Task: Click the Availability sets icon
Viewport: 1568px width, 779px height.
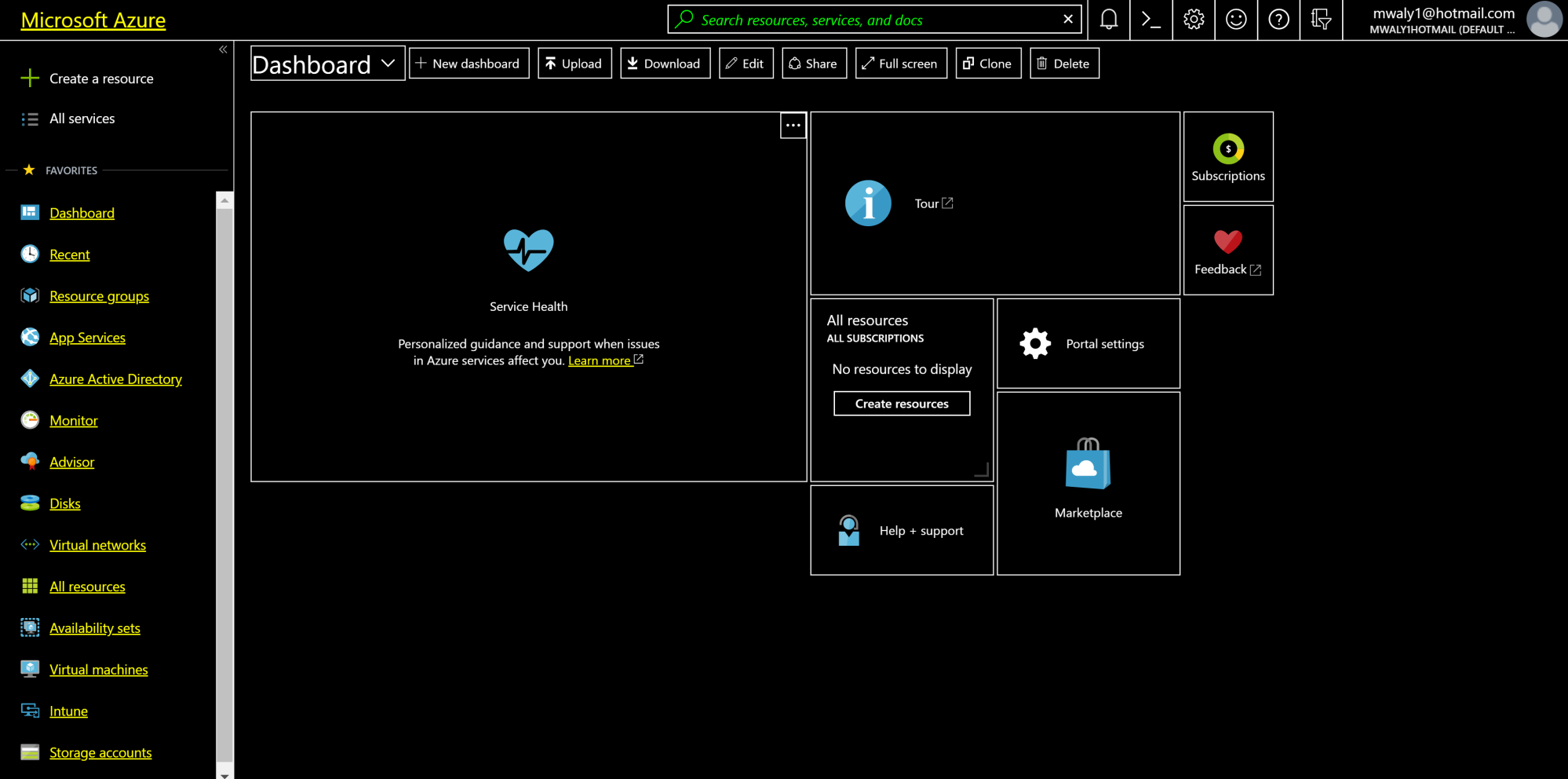Action: [30, 627]
